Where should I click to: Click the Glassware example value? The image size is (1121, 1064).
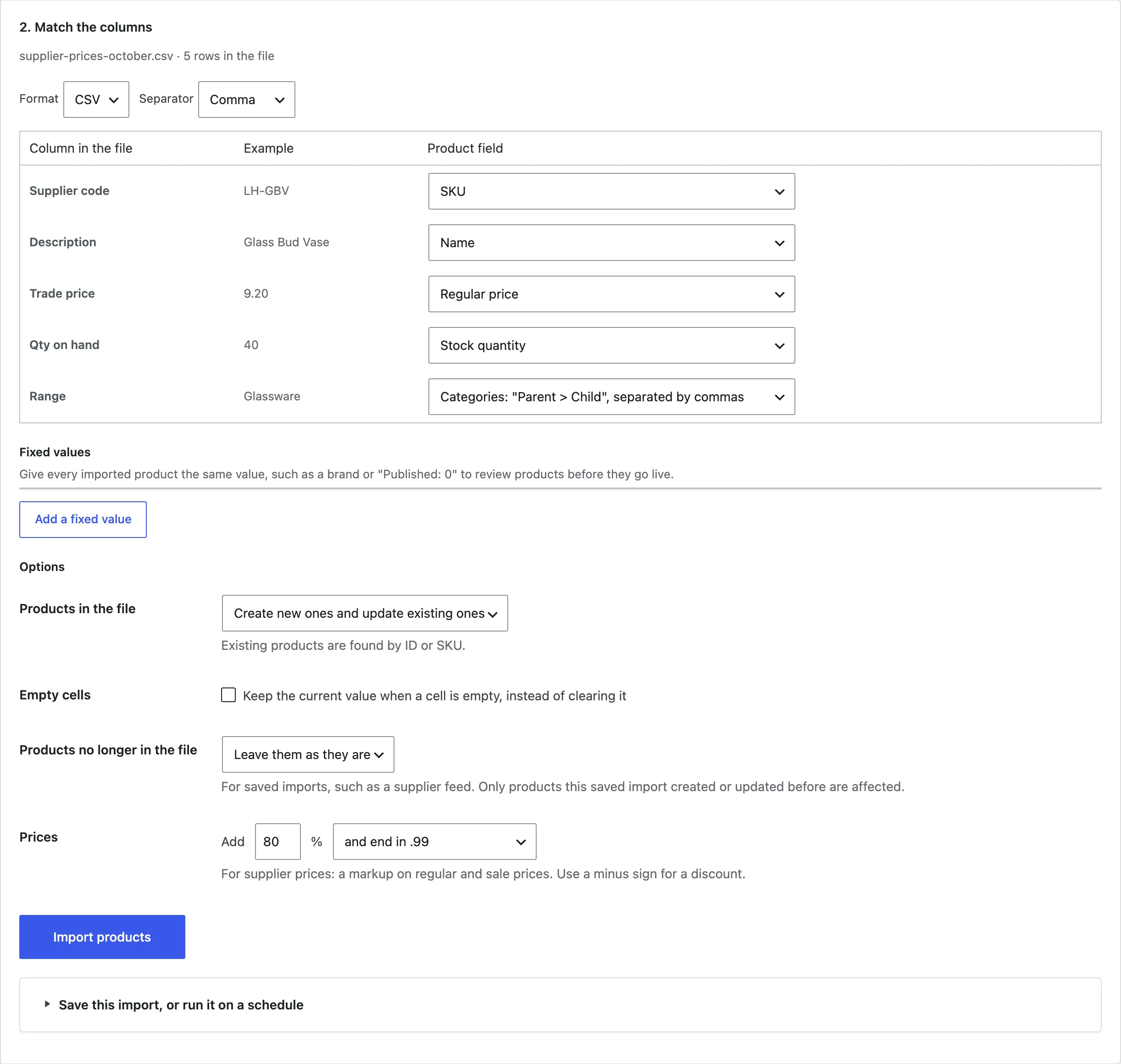pyautogui.click(x=272, y=396)
